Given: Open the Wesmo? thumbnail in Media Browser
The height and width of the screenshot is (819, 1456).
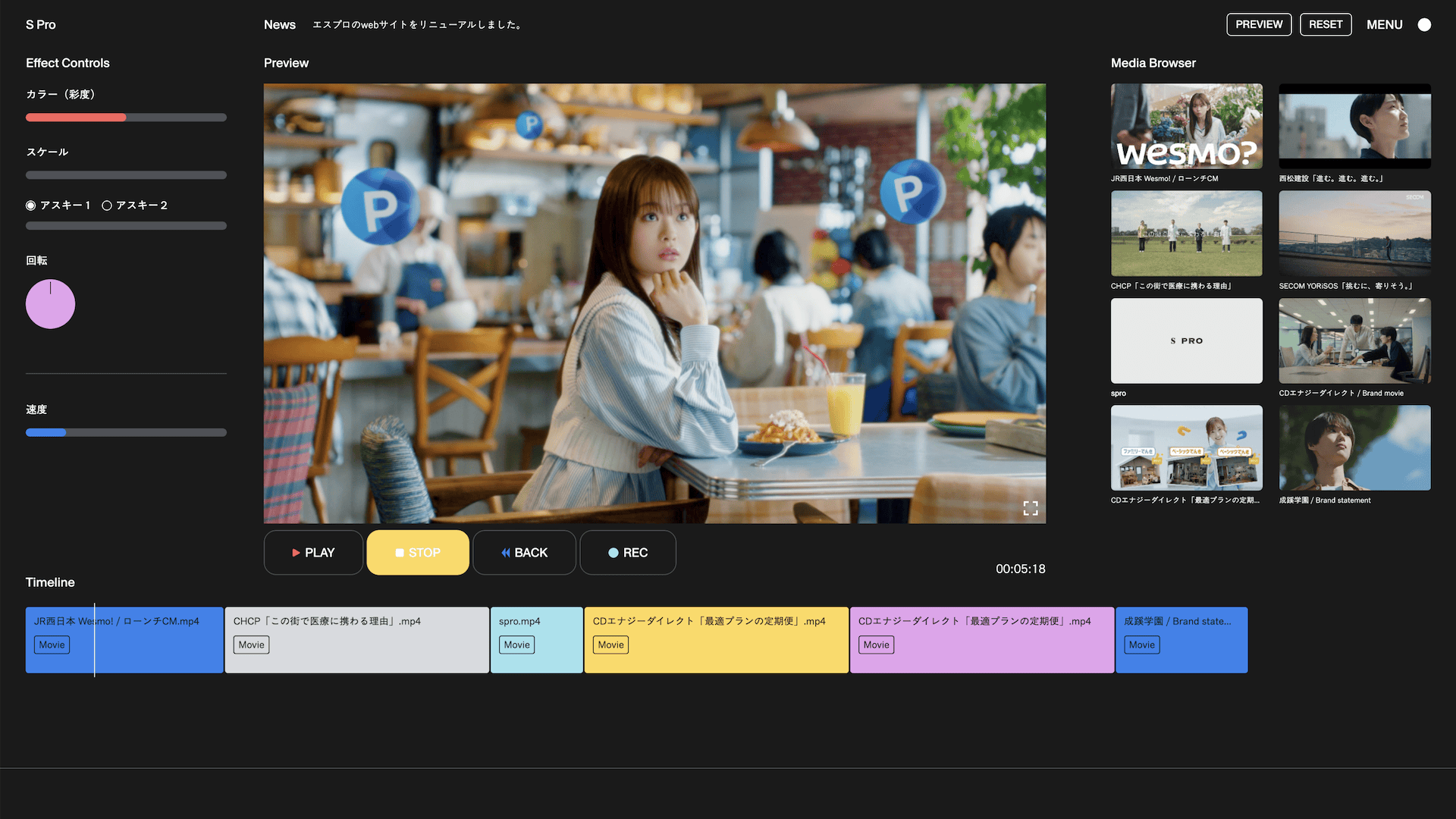Looking at the screenshot, I should (1186, 126).
